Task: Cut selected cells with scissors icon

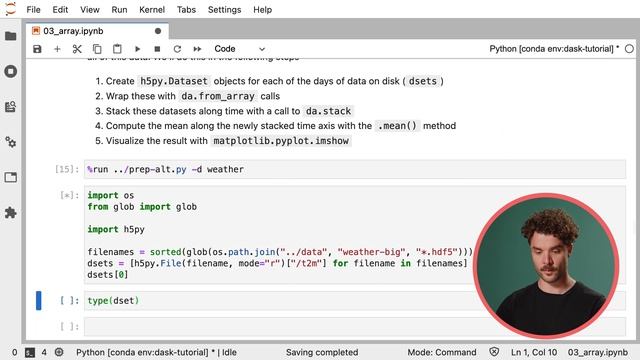Action: [77, 49]
